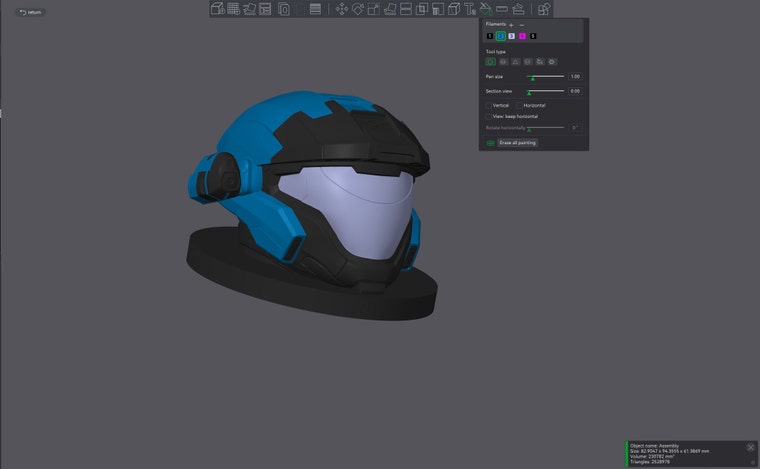
Task: Select the Triangle tool type
Action: (x=516, y=62)
